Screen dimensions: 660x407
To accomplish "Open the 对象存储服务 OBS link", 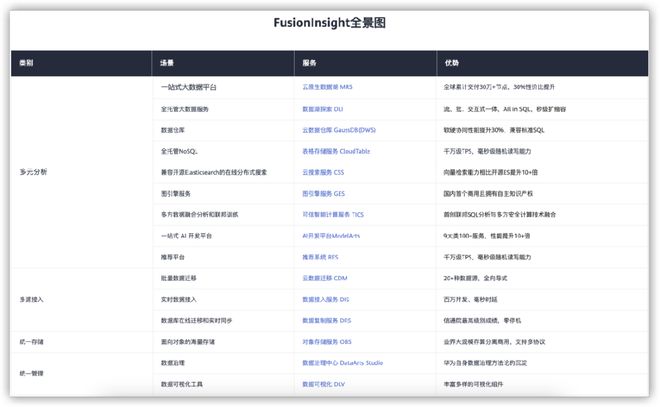I will pos(327,342).
